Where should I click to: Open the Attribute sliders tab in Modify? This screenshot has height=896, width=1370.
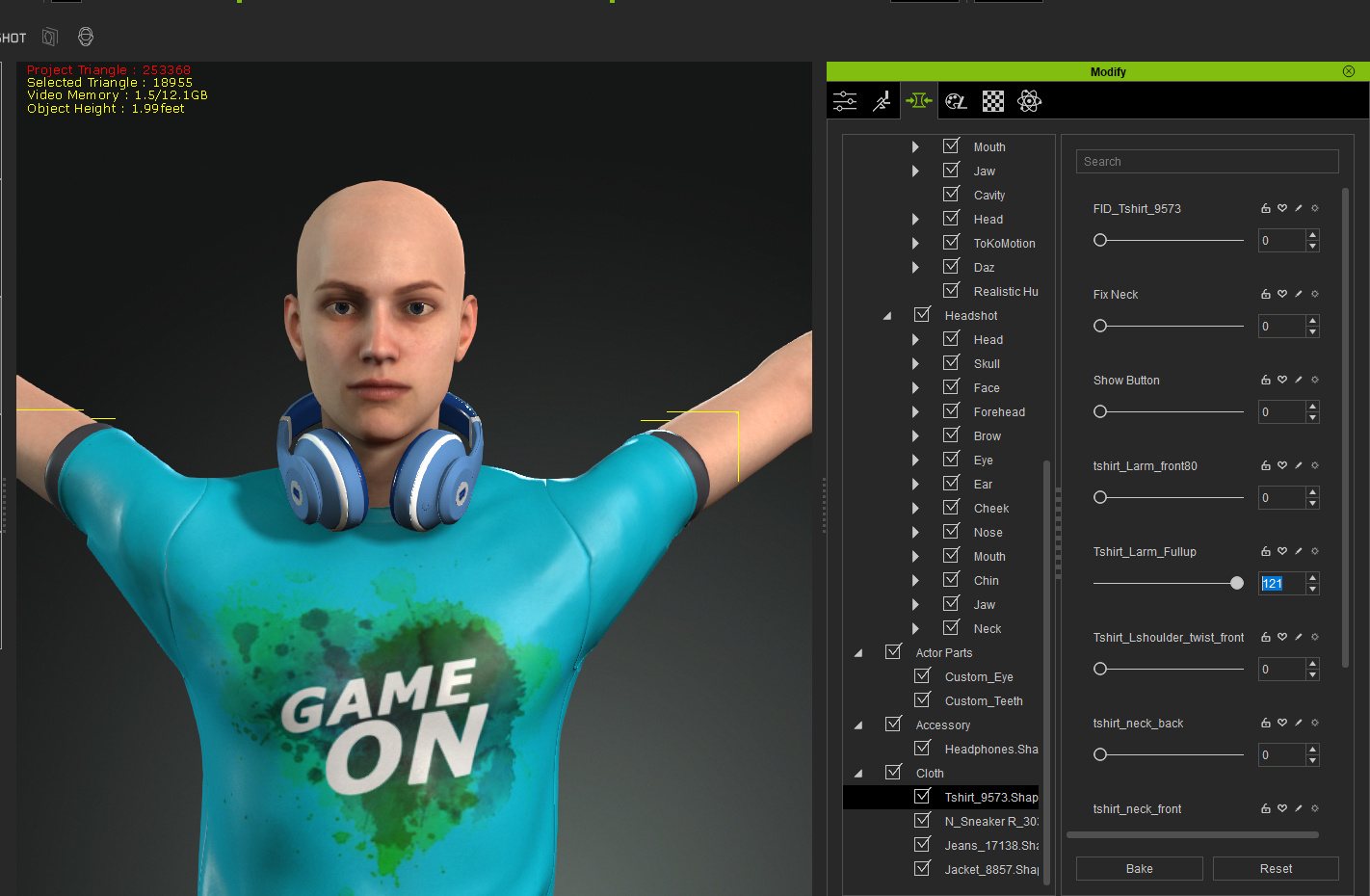click(x=845, y=101)
